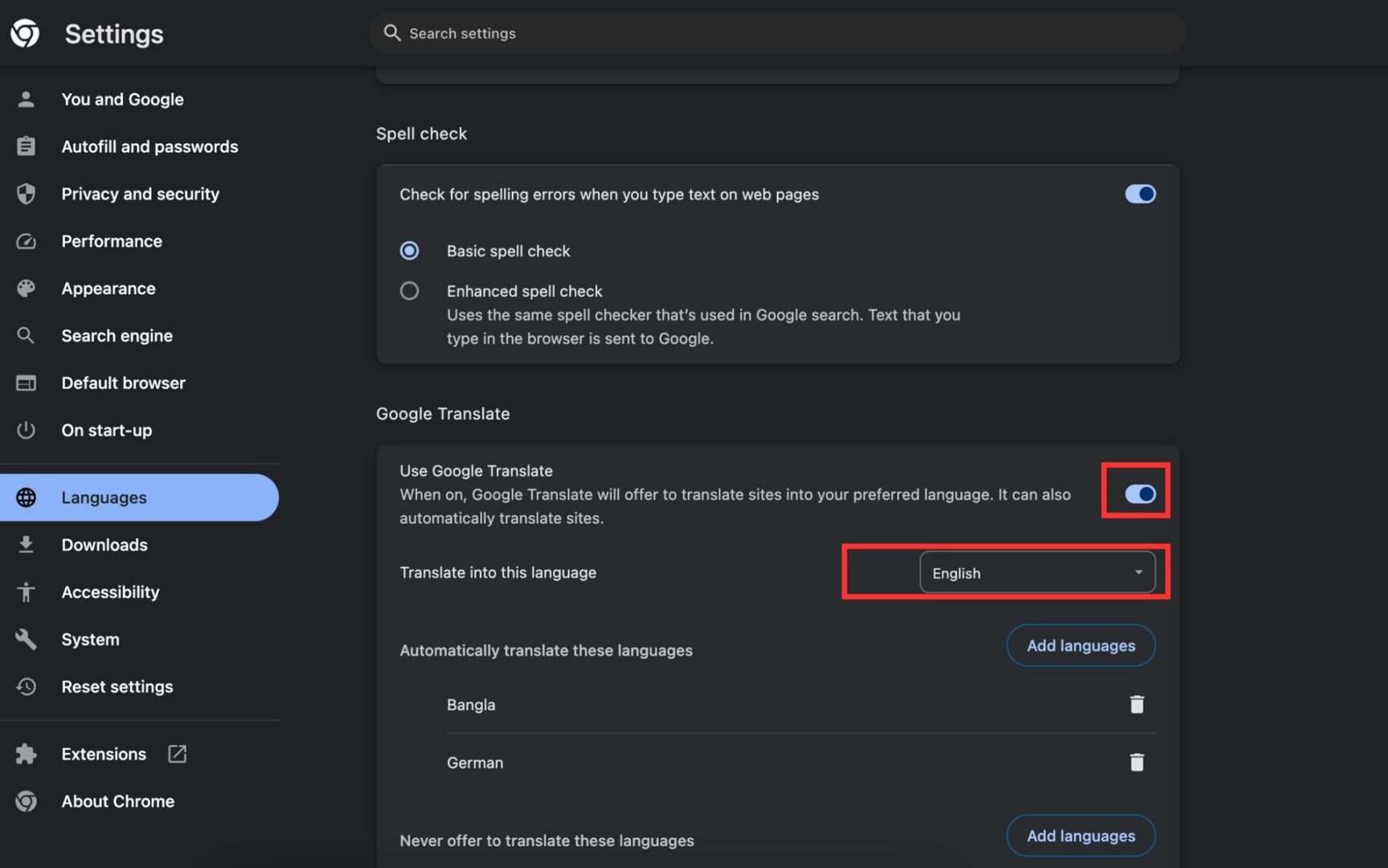Click the You and Google person icon
Image resolution: width=1388 pixels, height=868 pixels.
point(26,99)
